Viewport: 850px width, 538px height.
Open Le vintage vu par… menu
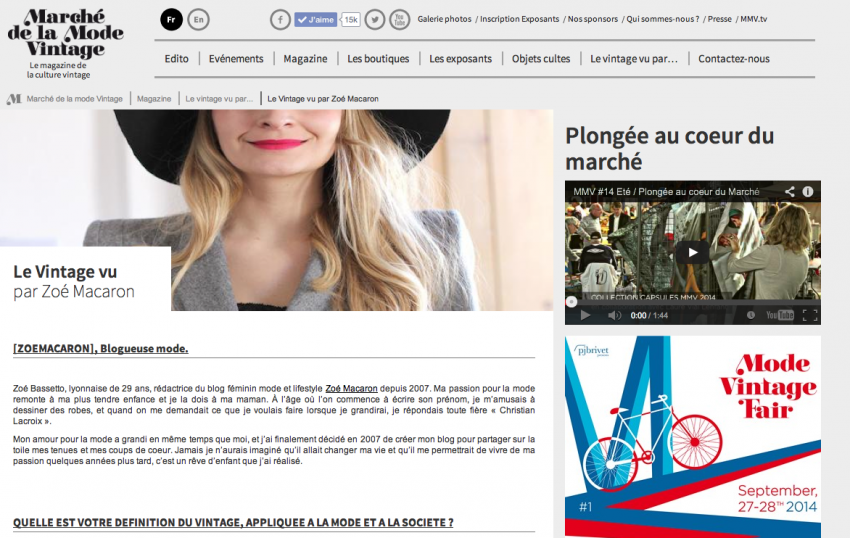coord(634,59)
